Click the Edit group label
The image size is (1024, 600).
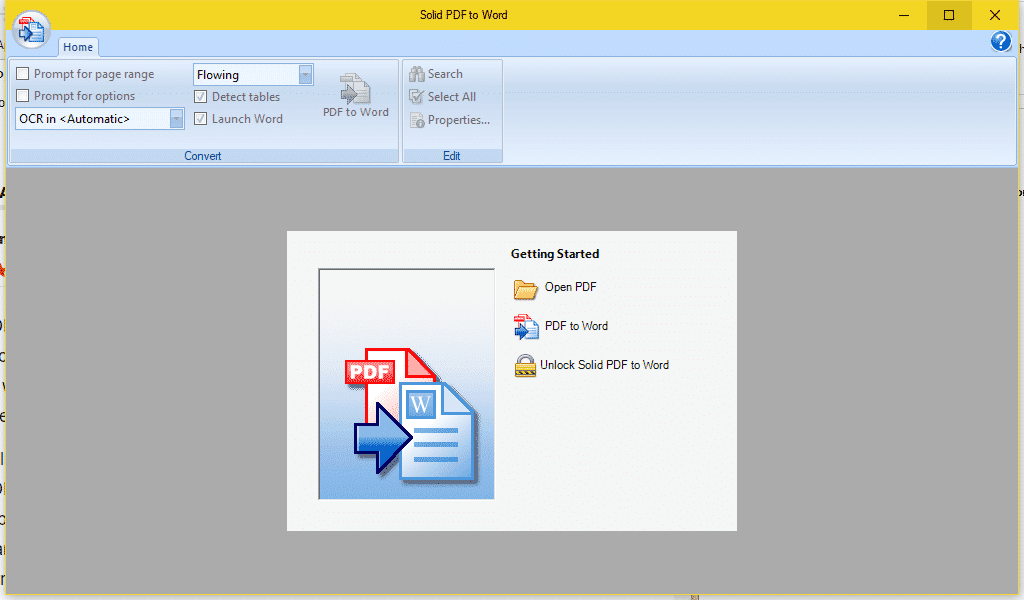tap(451, 156)
